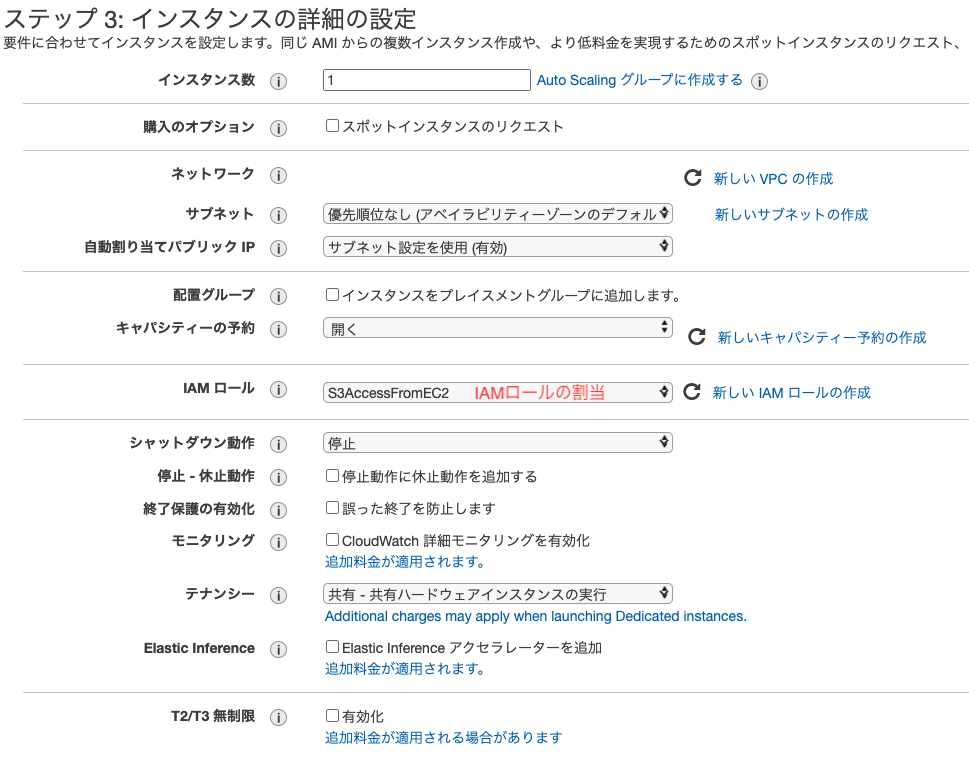Image resolution: width=969 pixels, height=760 pixels.
Task: Open the サブネット dropdown
Action: [x=497, y=214]
